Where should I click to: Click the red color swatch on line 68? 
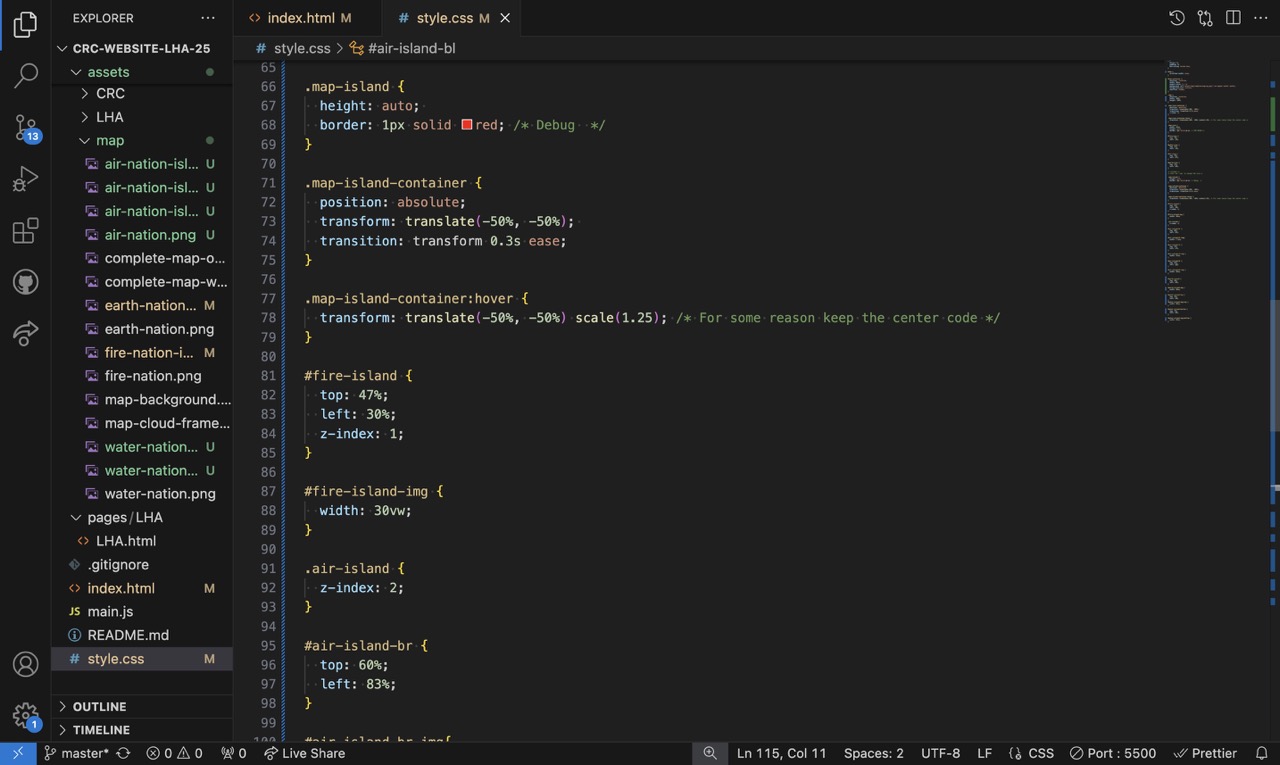466,125
